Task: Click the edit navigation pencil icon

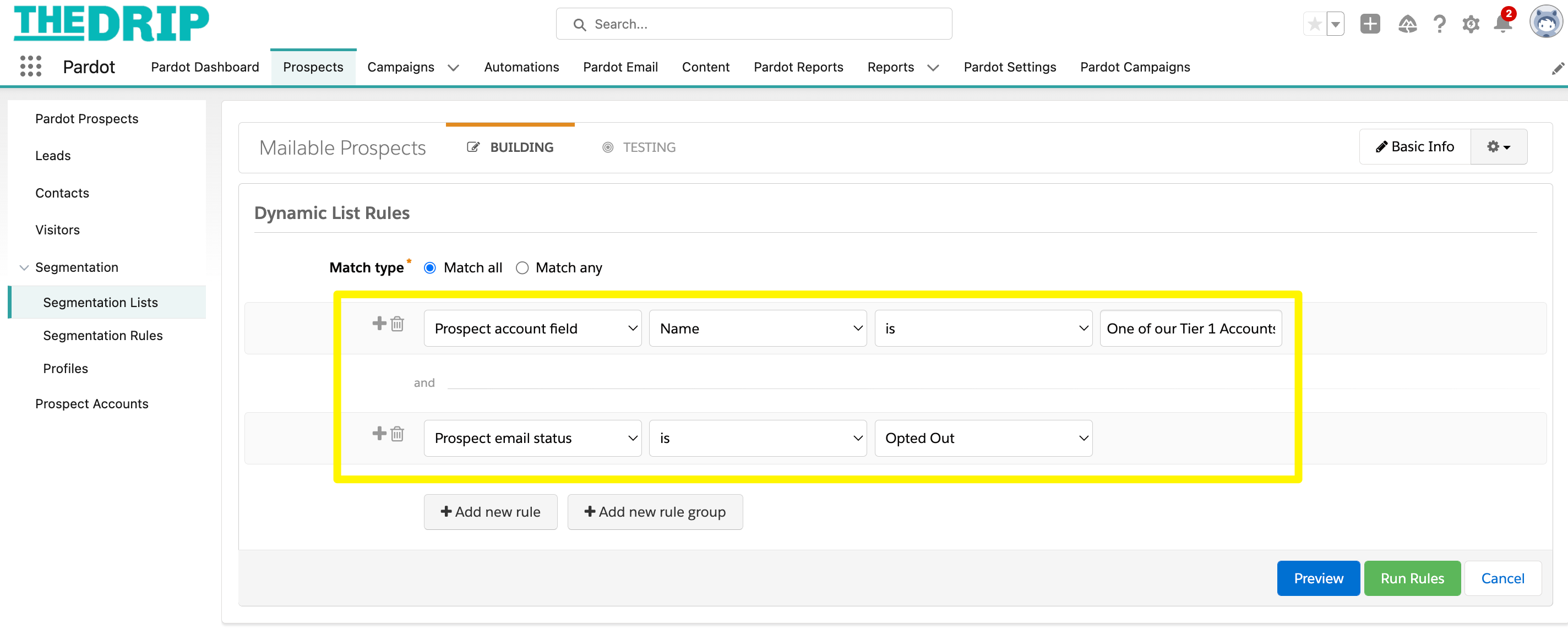Action: click(x=1557, y=69)
